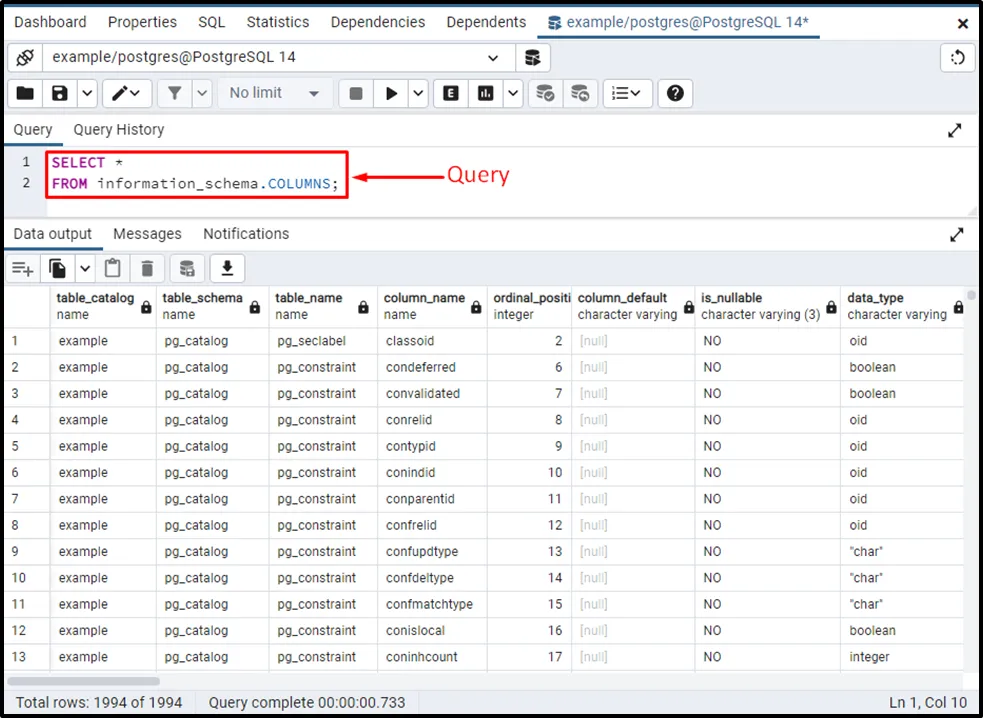Switch to the Dependencies tab

[377, 22]
